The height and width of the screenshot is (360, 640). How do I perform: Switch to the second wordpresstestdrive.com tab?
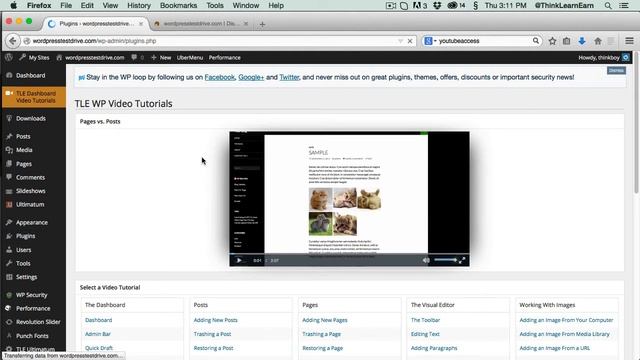[x=200, y=24]
